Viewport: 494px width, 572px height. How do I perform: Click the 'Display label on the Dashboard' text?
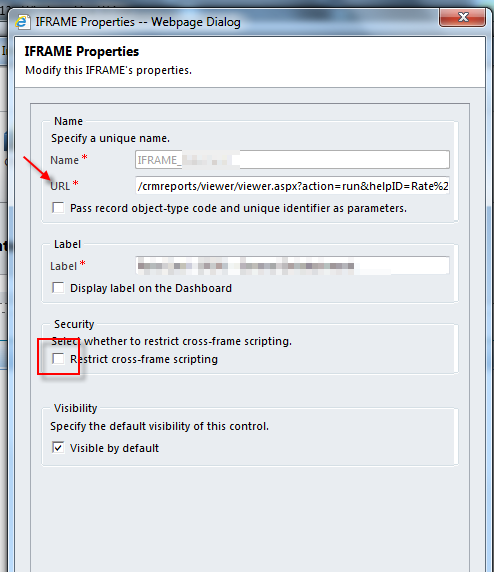click(151, 288)
